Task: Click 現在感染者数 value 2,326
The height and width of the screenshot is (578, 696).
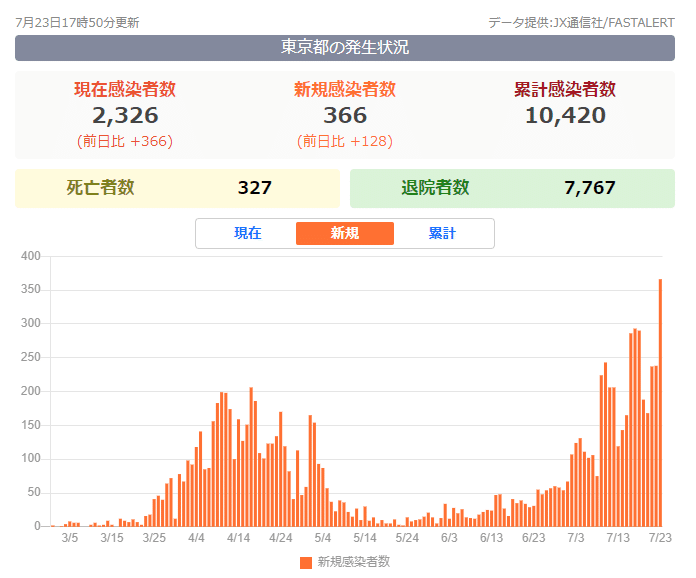Action: tap(125, 115)
